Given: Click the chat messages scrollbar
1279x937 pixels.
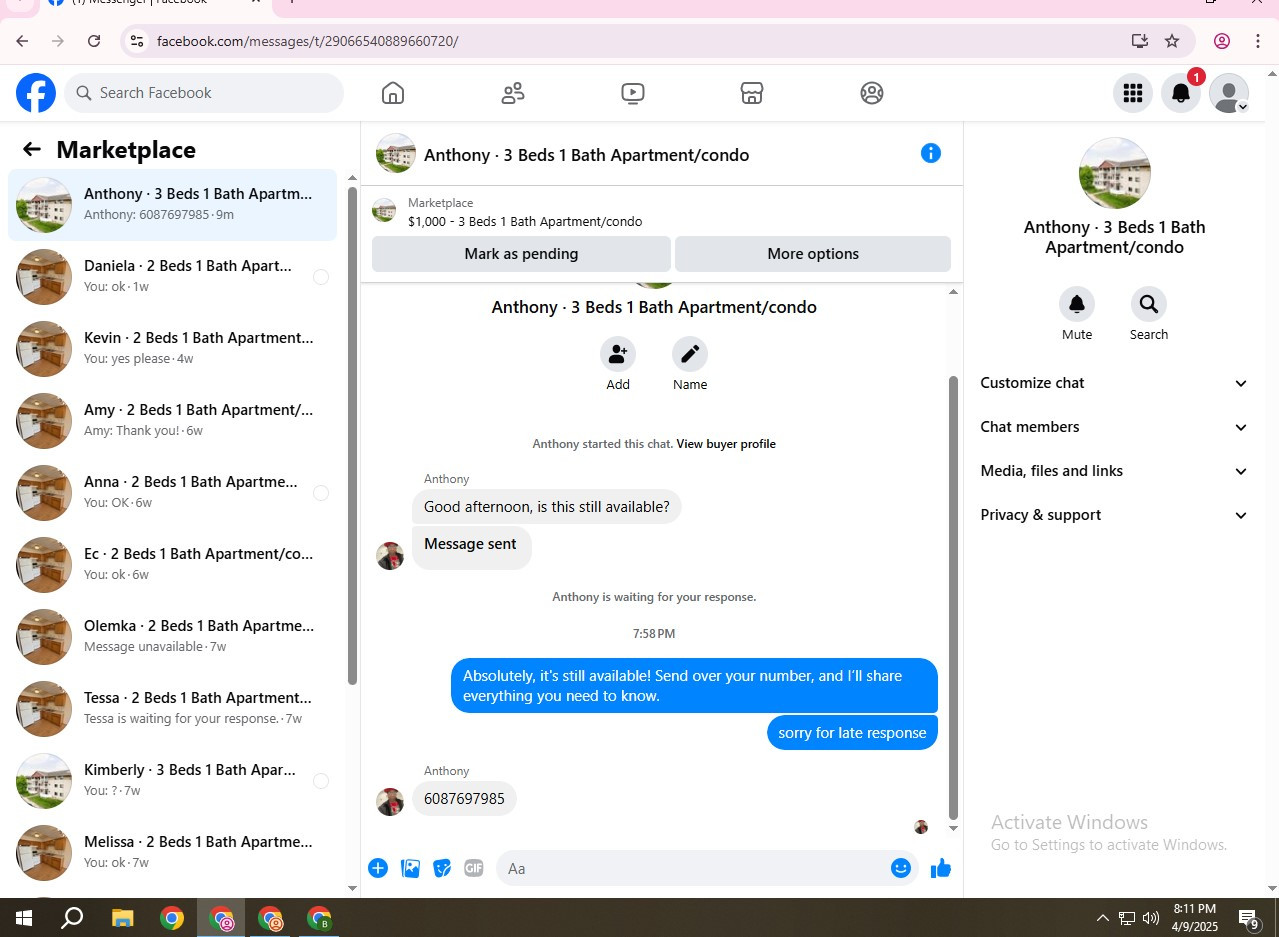Looking at the screenshot, I should 953,598.
